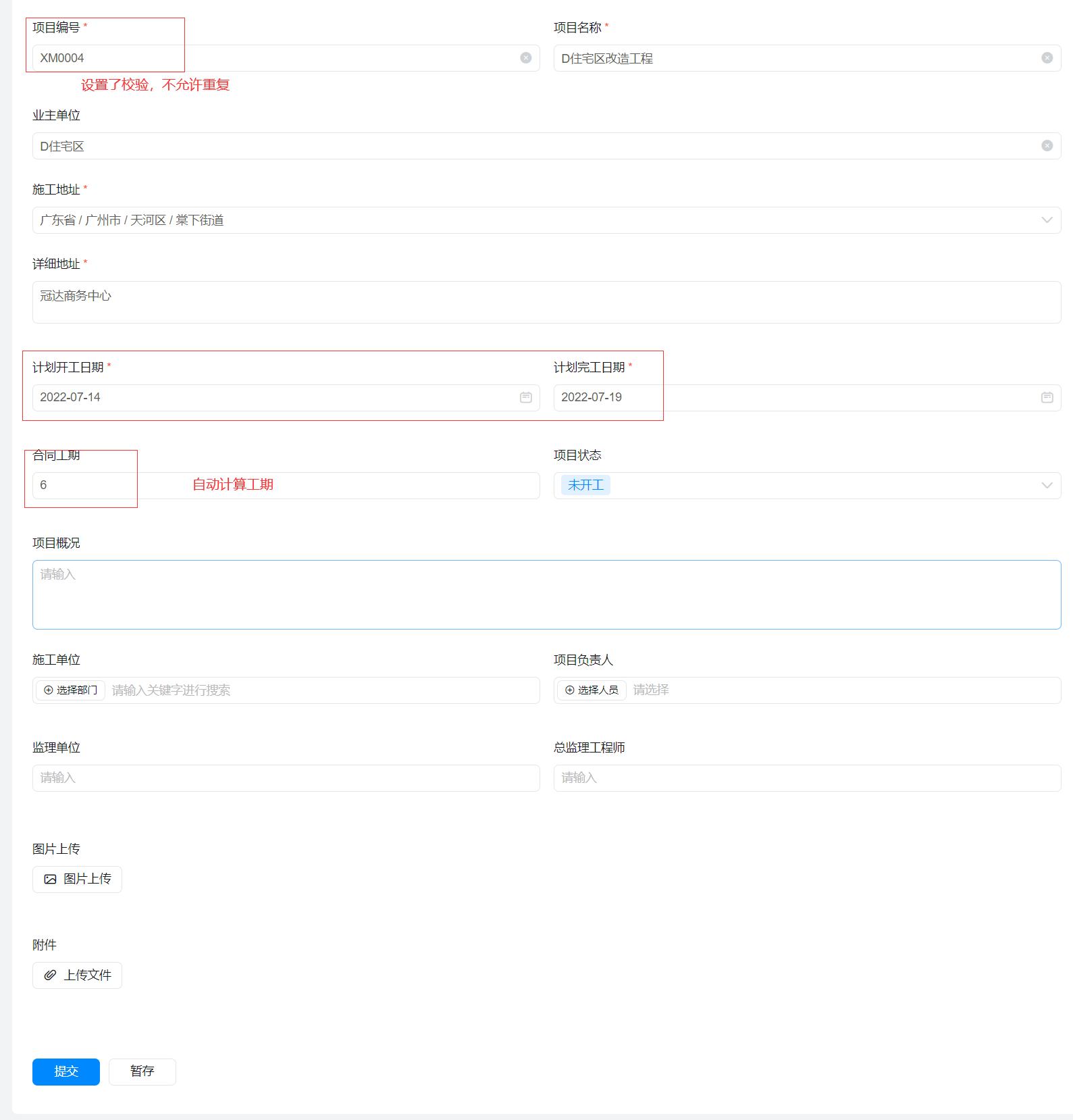Click the plus icon in 选择人员
1073x1120 pixels.
tap(570, 690)
